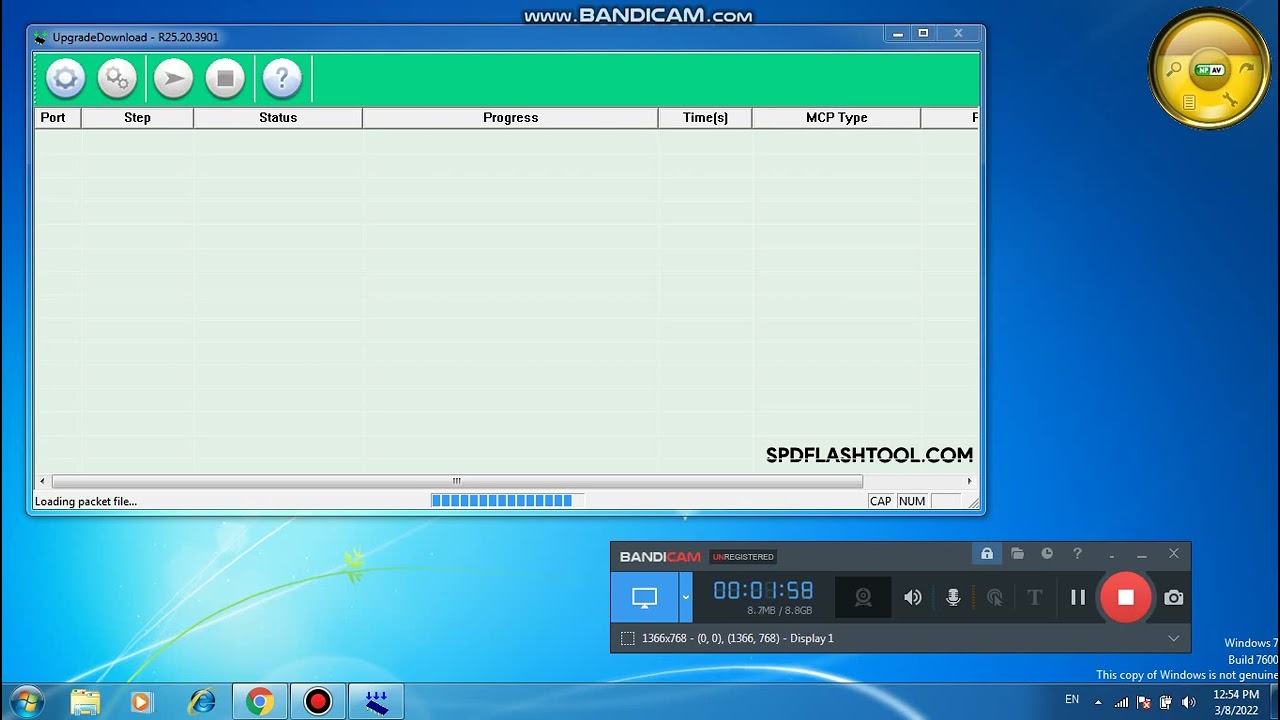Pause the Bandicam recording
The width and height of the screenshot is (1280, 720).
click(1078, 597)
